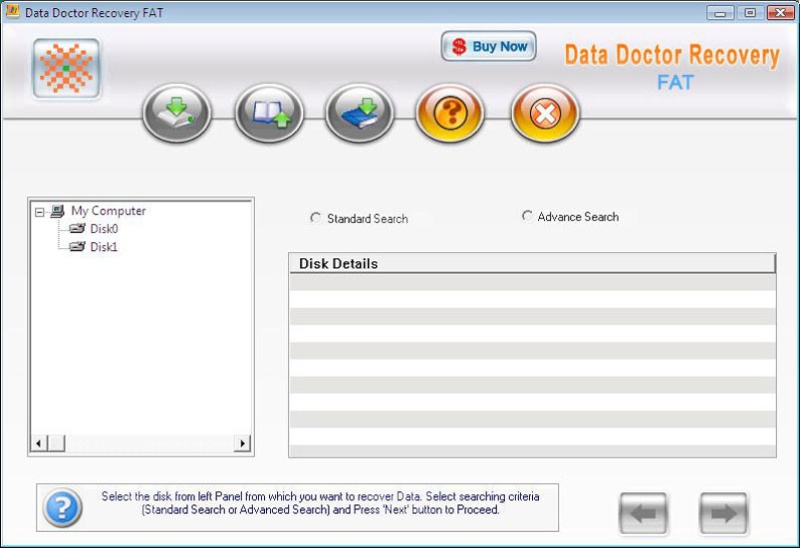The image size is (800, 548).
Task: Select the Standard Search radio button
Action: 315,218
